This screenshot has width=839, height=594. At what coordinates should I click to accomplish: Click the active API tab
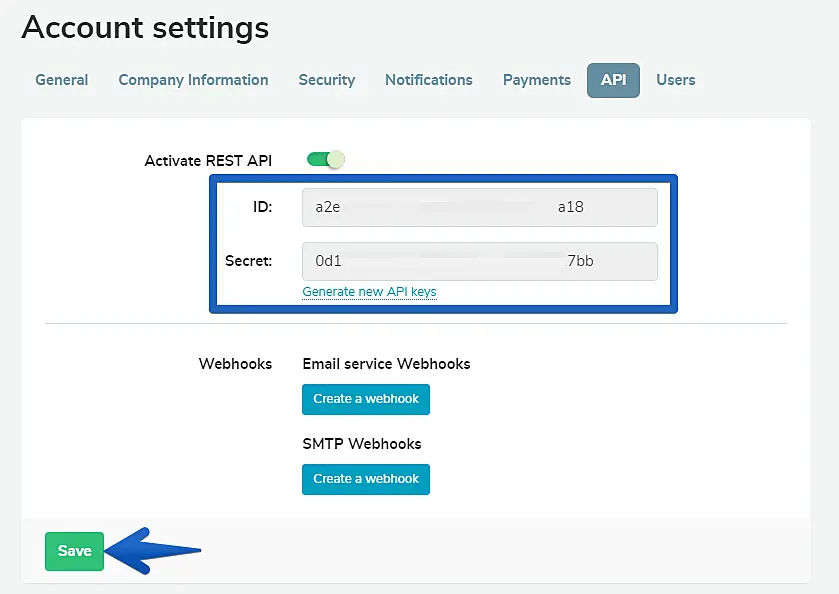[x=613, y=80]
